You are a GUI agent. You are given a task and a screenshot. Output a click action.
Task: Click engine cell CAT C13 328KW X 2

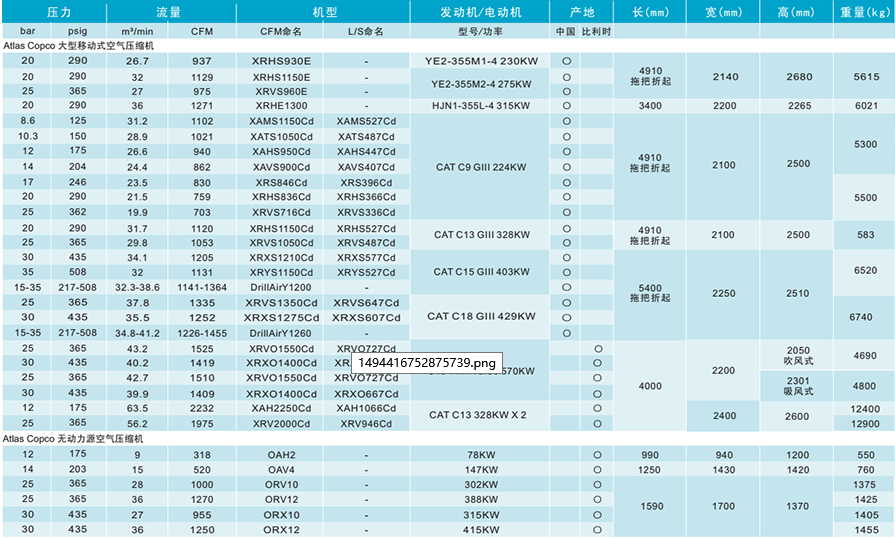(477, 415)
